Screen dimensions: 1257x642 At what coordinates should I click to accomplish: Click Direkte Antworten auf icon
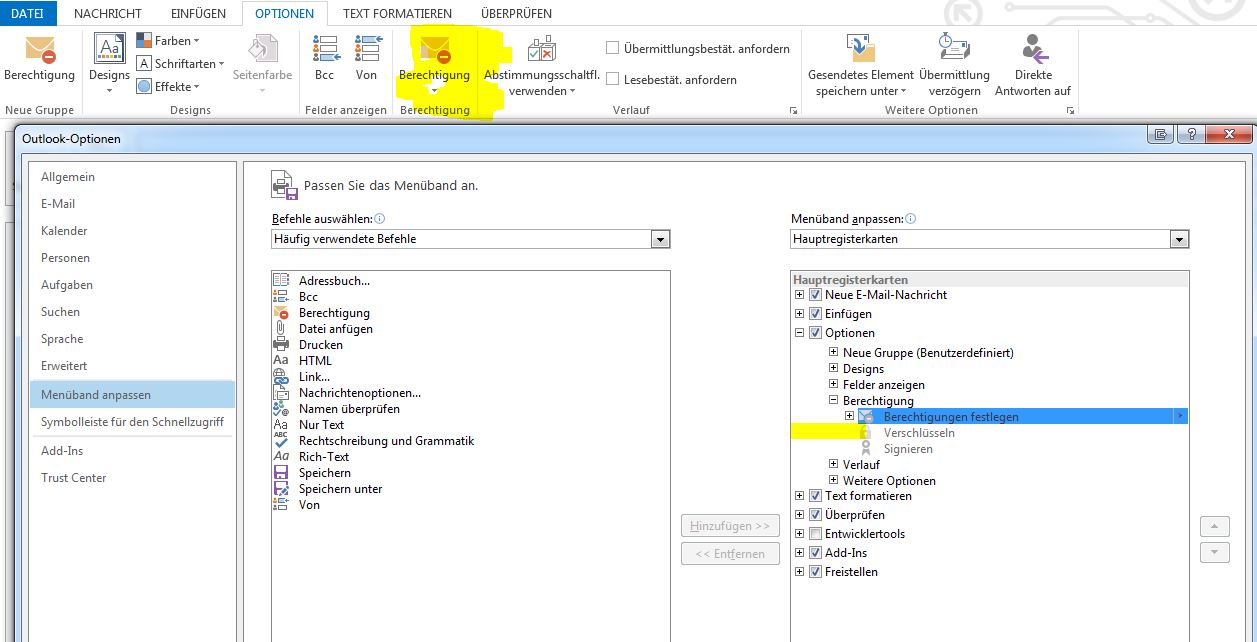(1033, 48)
